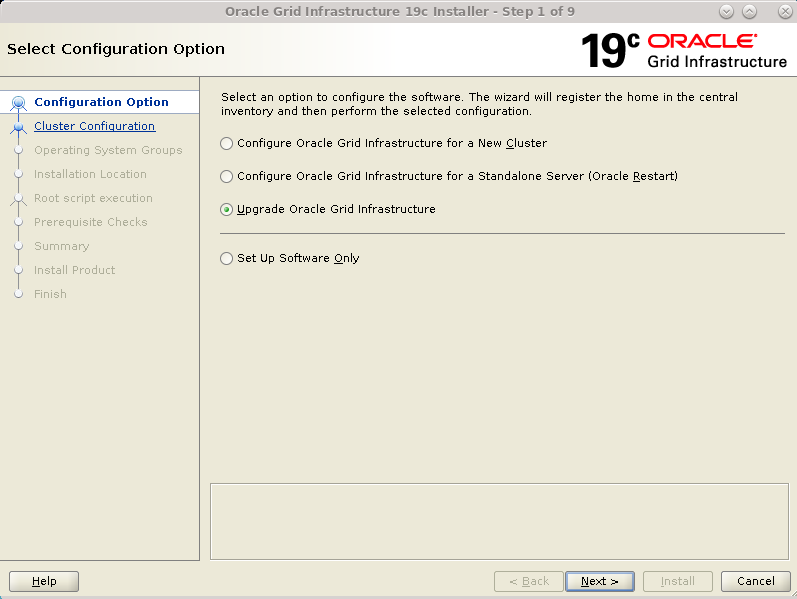The height and width of the screenshot is (599, 797).
Task: Click the Select Configuration Option heading
Action: [x=116, y=49]
